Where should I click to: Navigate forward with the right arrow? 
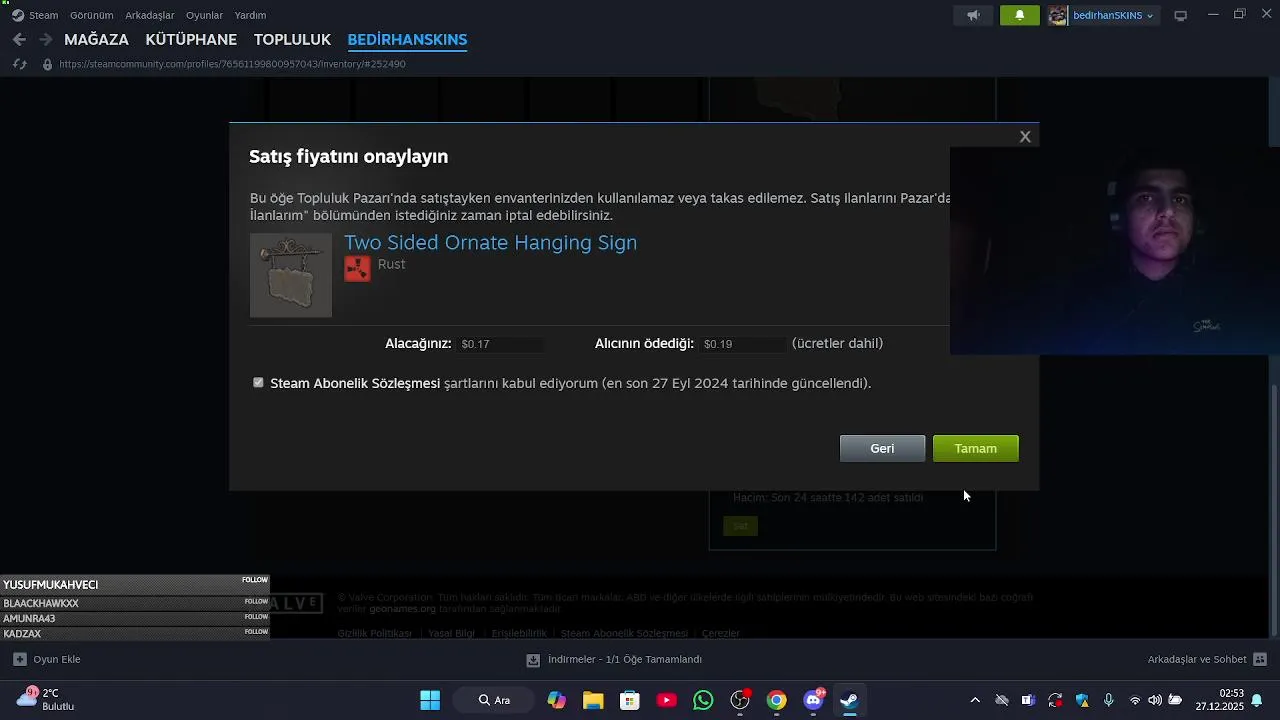(45, 39)
